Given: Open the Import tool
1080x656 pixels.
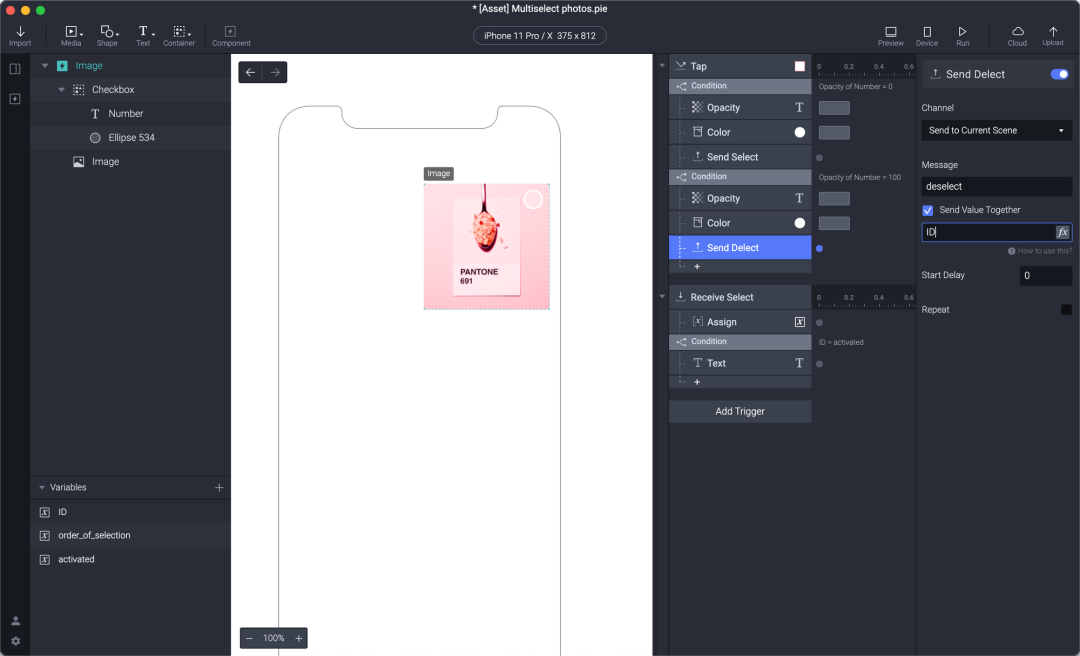Looking at the screenshot, I should [x=20, y=36].
